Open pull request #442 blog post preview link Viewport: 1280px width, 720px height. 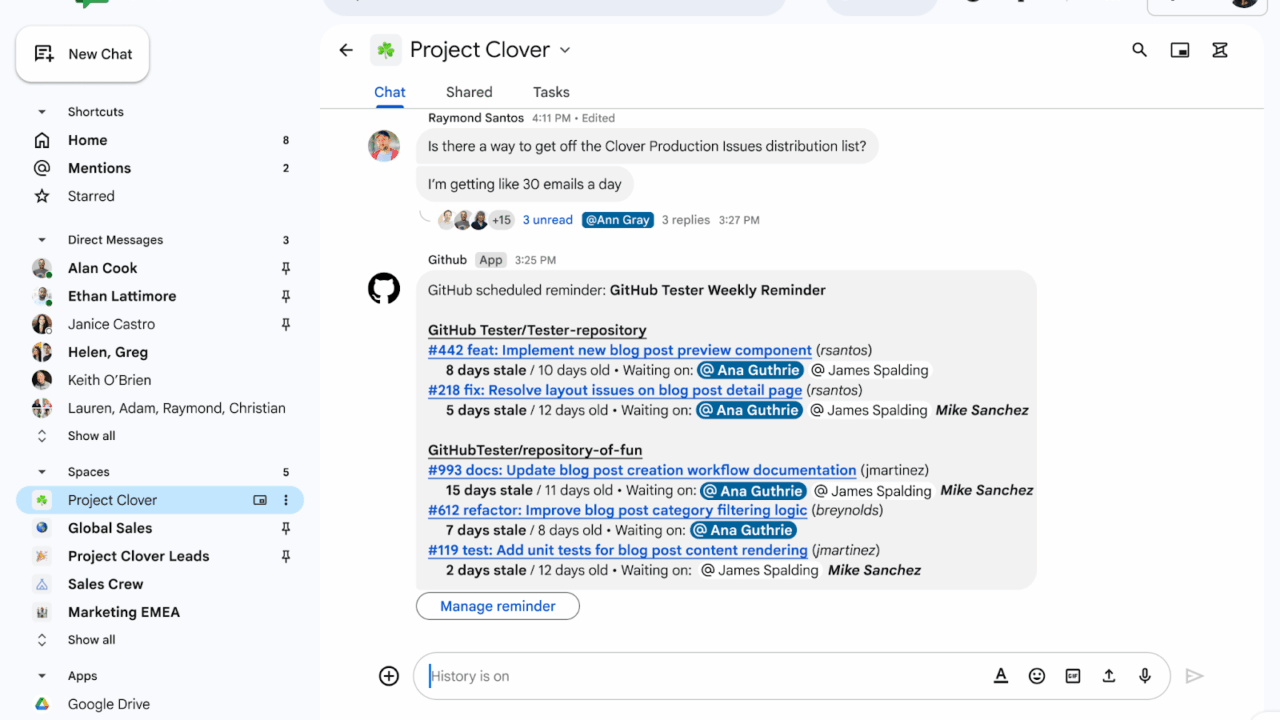[x=620, y=350]
